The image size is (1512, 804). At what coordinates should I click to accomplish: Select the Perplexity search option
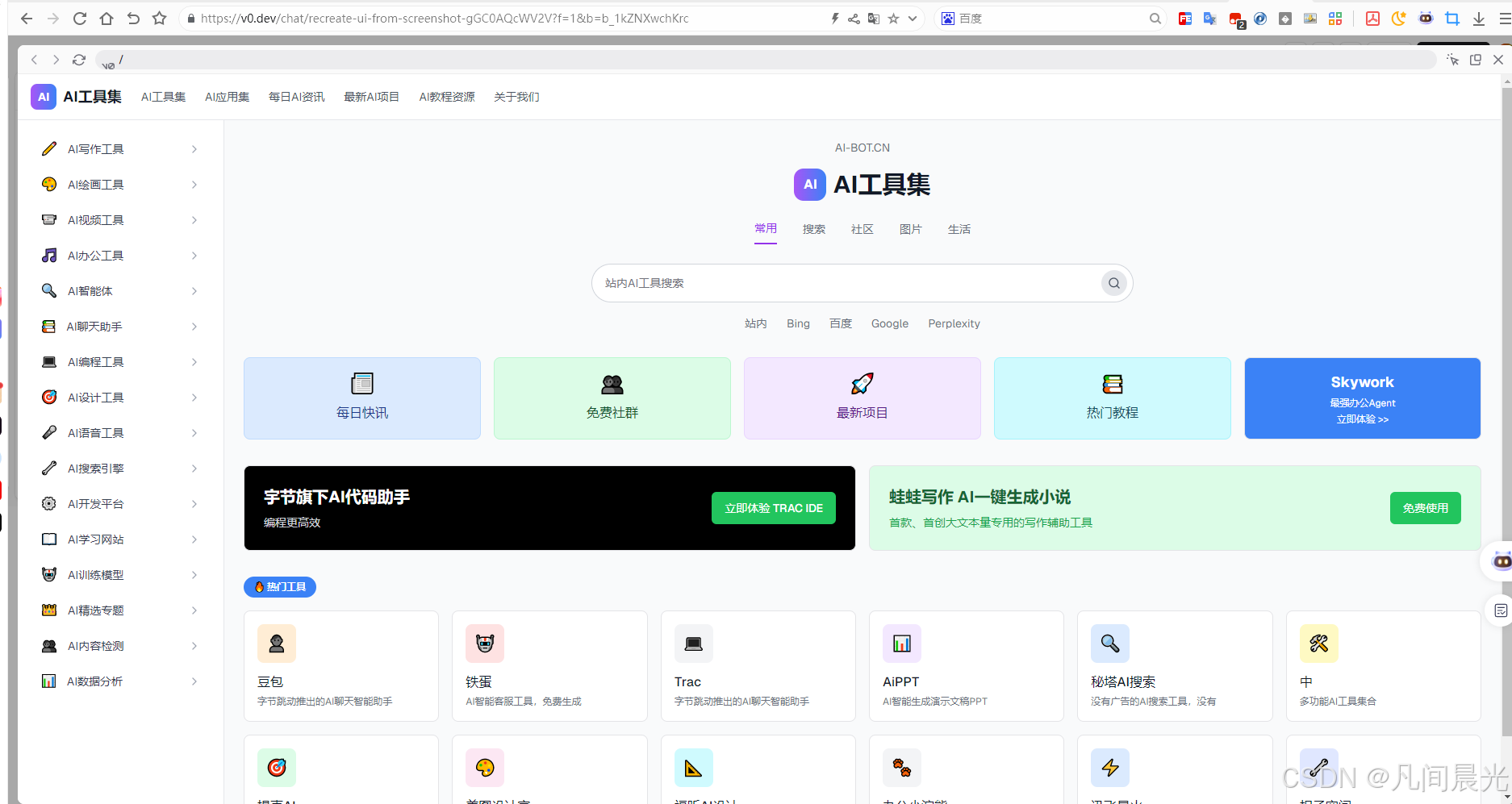pyautogui.click(x=954, y=323)
